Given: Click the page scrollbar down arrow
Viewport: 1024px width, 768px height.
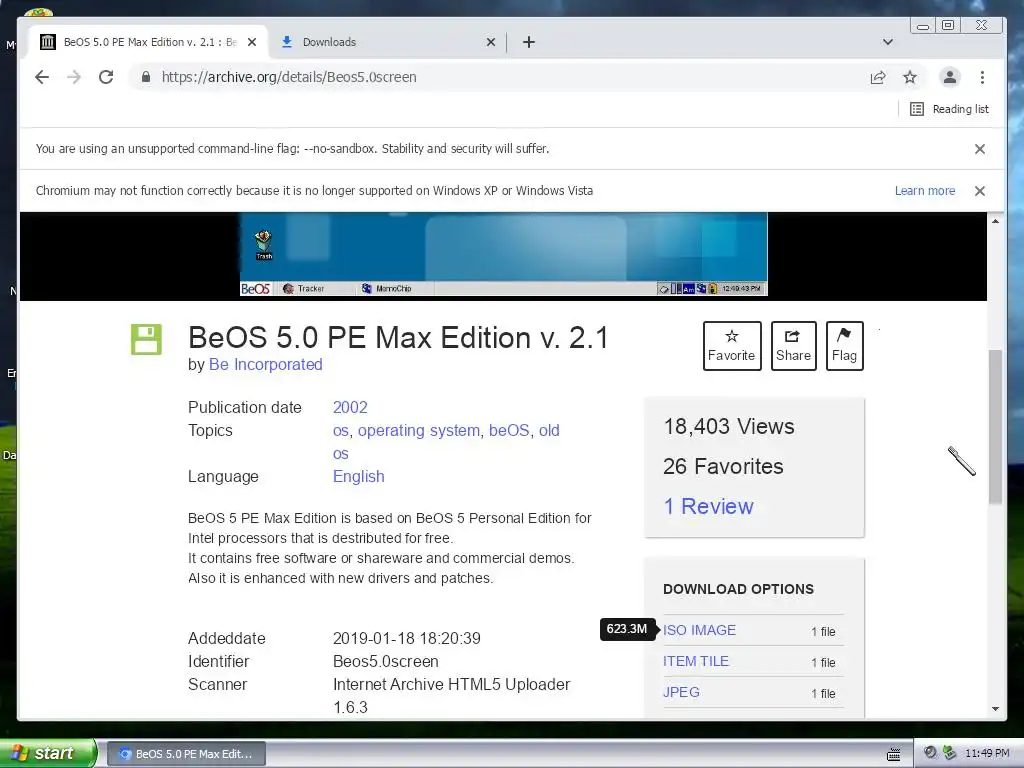Looking at the screenshot, I should (x=995, y=709).
